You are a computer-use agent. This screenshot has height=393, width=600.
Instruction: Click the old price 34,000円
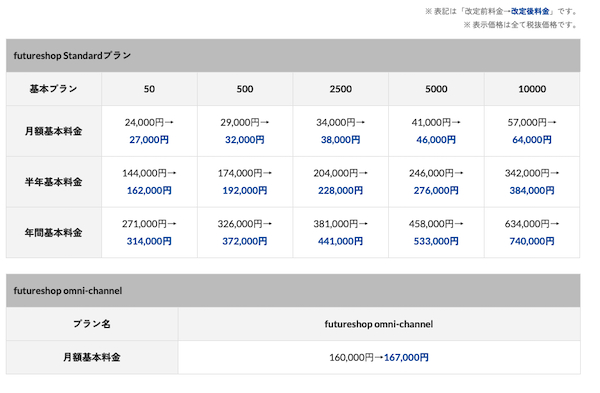(x=336, y=122)
